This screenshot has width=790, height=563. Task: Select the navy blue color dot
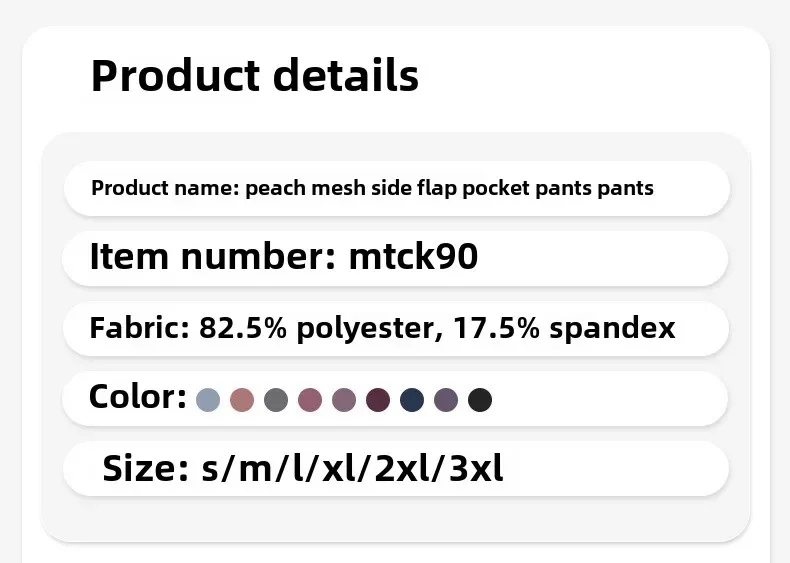pyautogui.click(x=412, y=400)
